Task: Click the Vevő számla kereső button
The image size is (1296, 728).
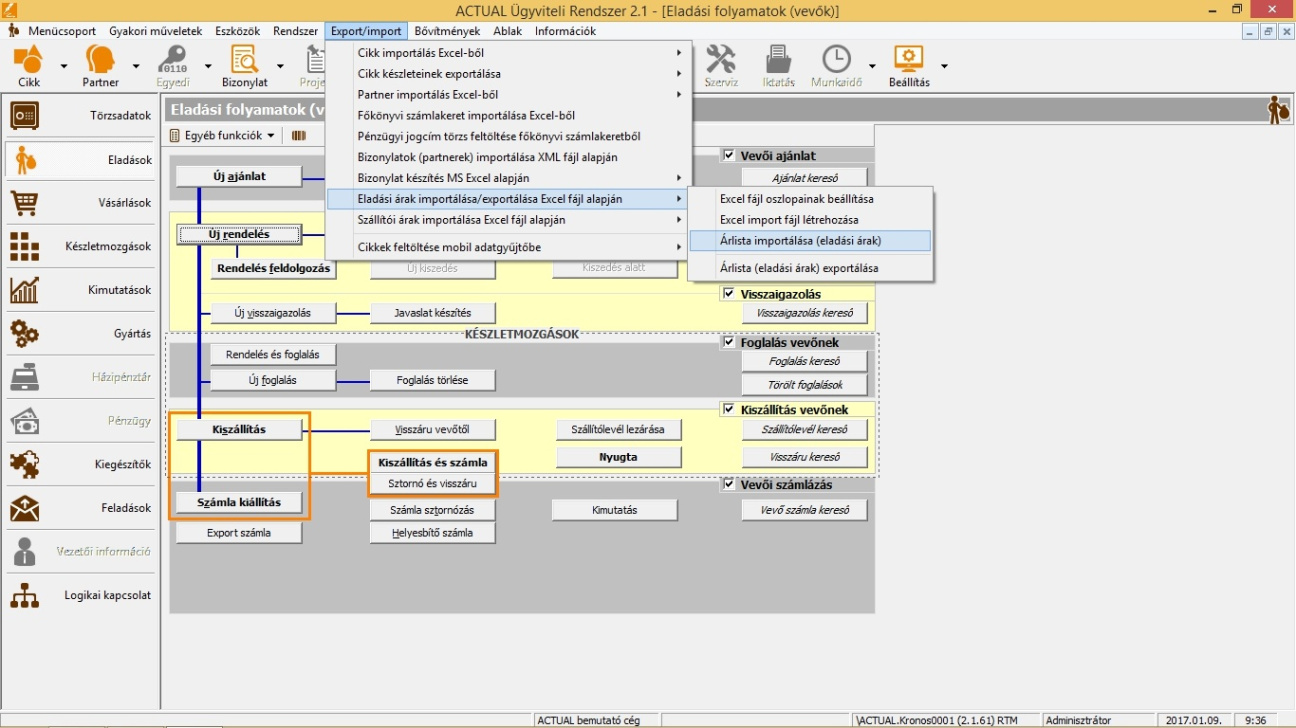Action: [x=804, y=510]
